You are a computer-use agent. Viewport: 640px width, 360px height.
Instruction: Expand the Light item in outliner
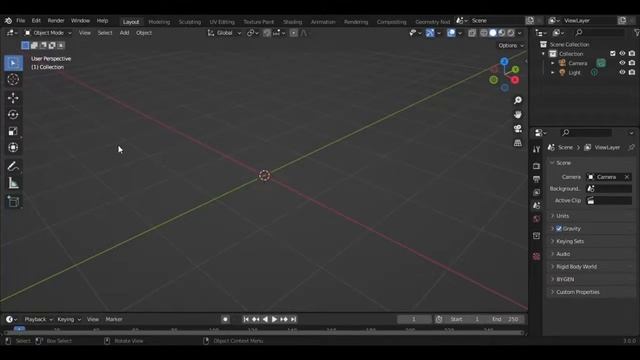[553, 72]
